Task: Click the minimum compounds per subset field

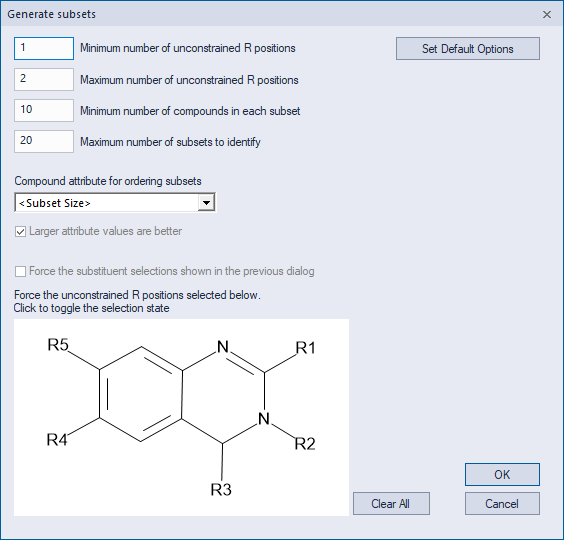Action: 44,110
